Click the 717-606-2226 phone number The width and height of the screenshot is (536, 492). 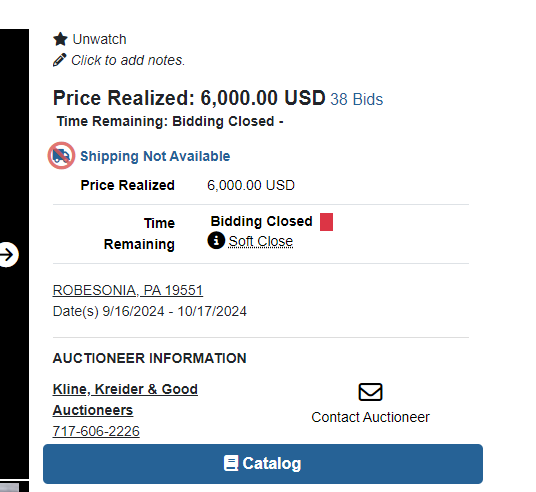coord(96,431)
